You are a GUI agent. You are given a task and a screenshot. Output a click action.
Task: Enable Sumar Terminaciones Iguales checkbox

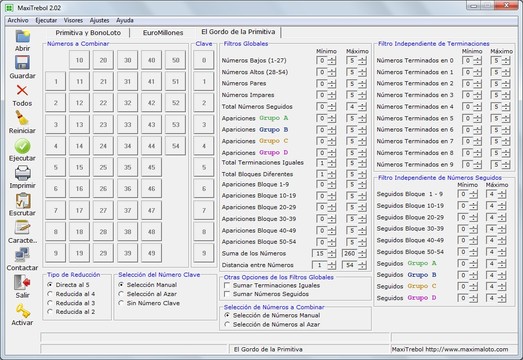click(227, 286)
